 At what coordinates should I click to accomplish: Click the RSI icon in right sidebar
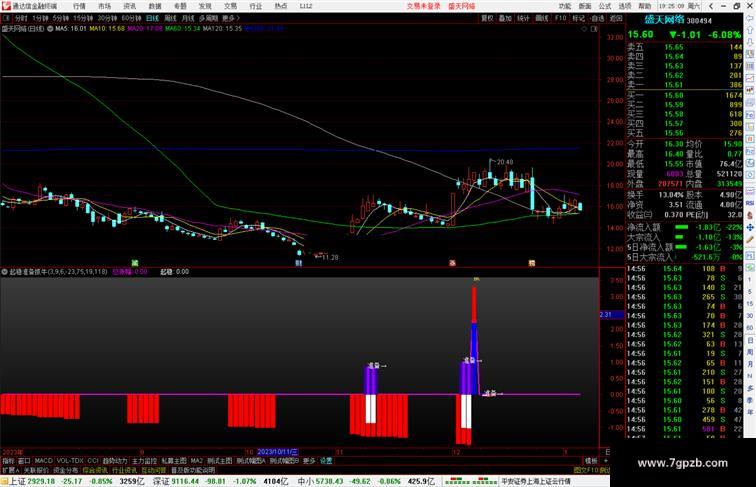click(750, 203)
